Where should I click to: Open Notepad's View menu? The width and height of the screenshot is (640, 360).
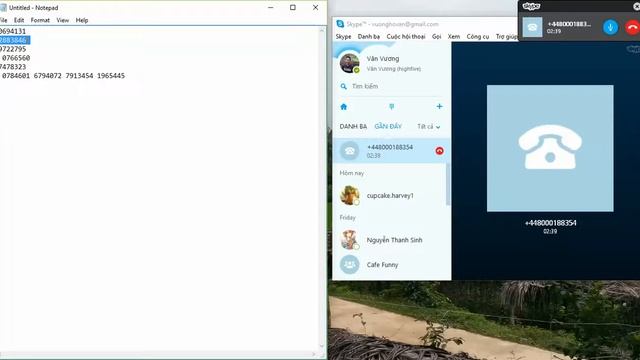click(62, 20)
